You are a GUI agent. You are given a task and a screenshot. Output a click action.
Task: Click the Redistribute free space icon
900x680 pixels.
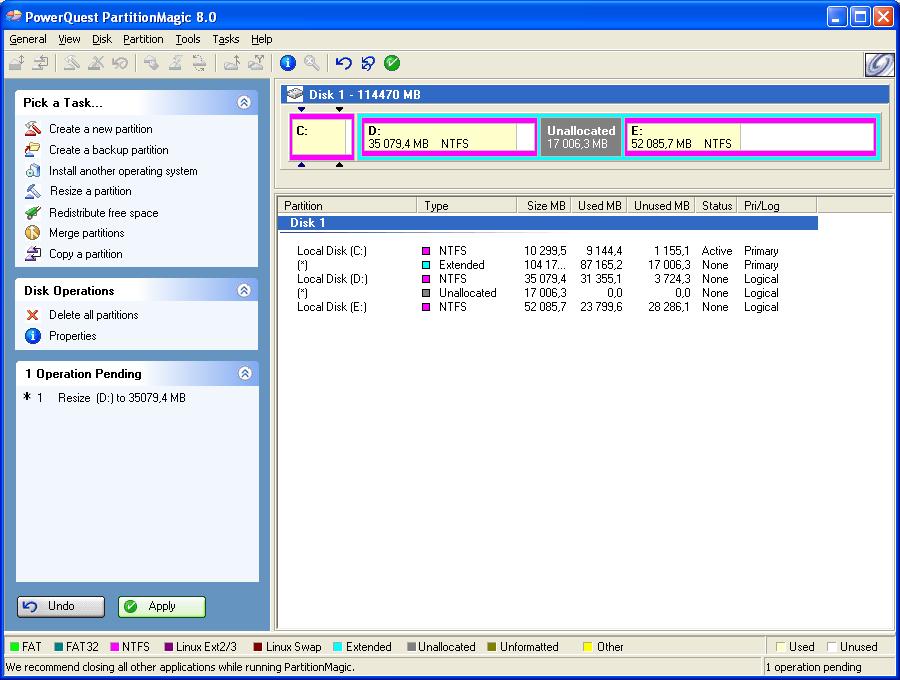pos(33,212)
